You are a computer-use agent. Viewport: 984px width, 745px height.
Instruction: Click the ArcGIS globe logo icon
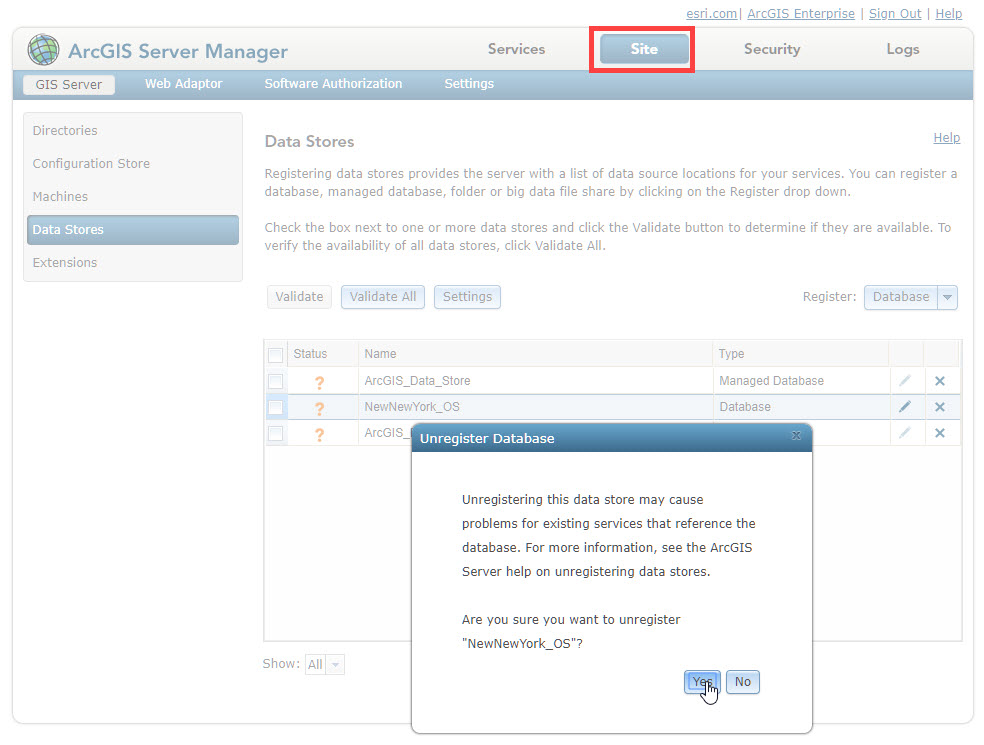(43, 50)
